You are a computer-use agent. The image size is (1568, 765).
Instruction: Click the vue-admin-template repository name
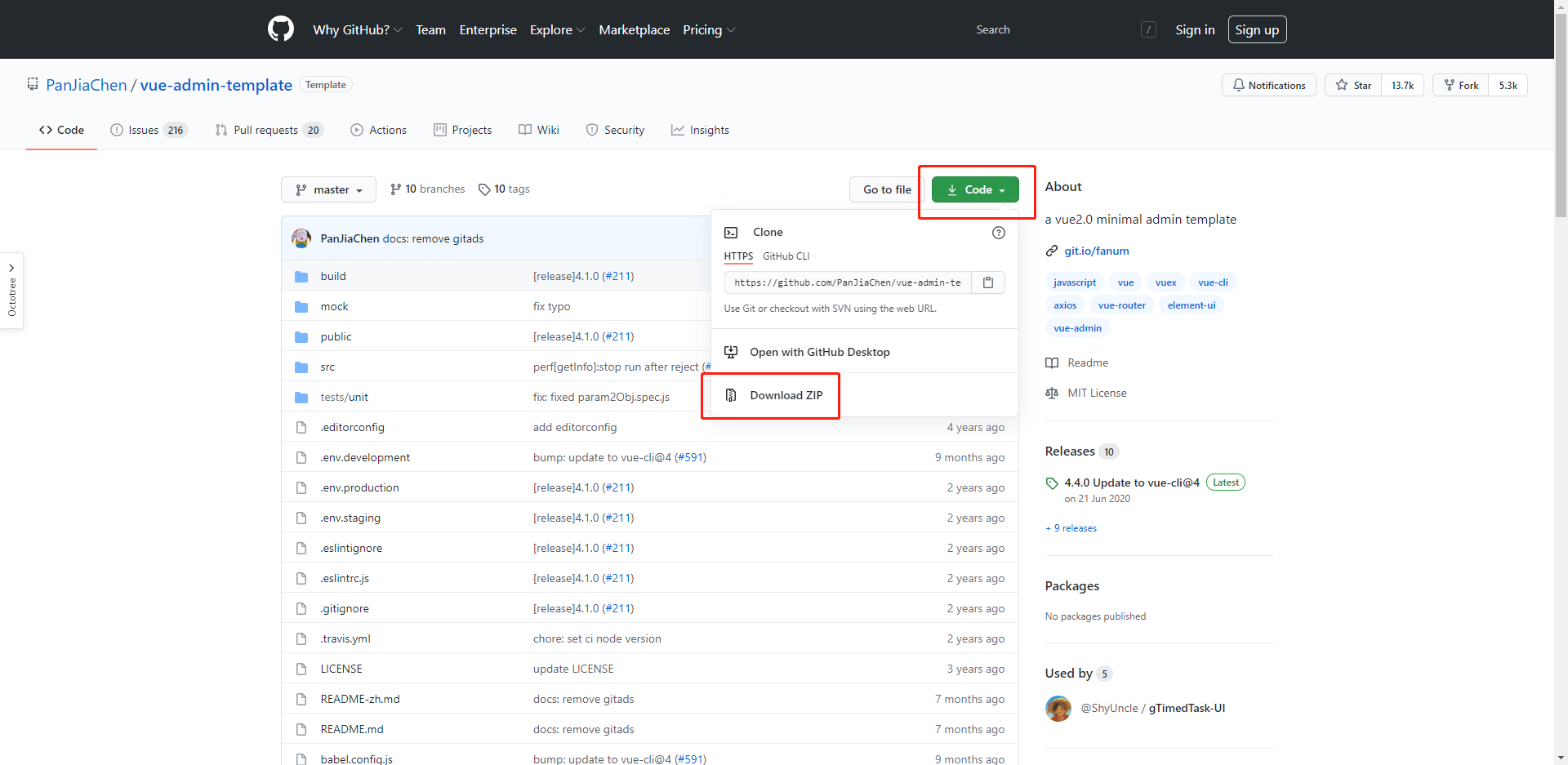(x=216, y=85)
